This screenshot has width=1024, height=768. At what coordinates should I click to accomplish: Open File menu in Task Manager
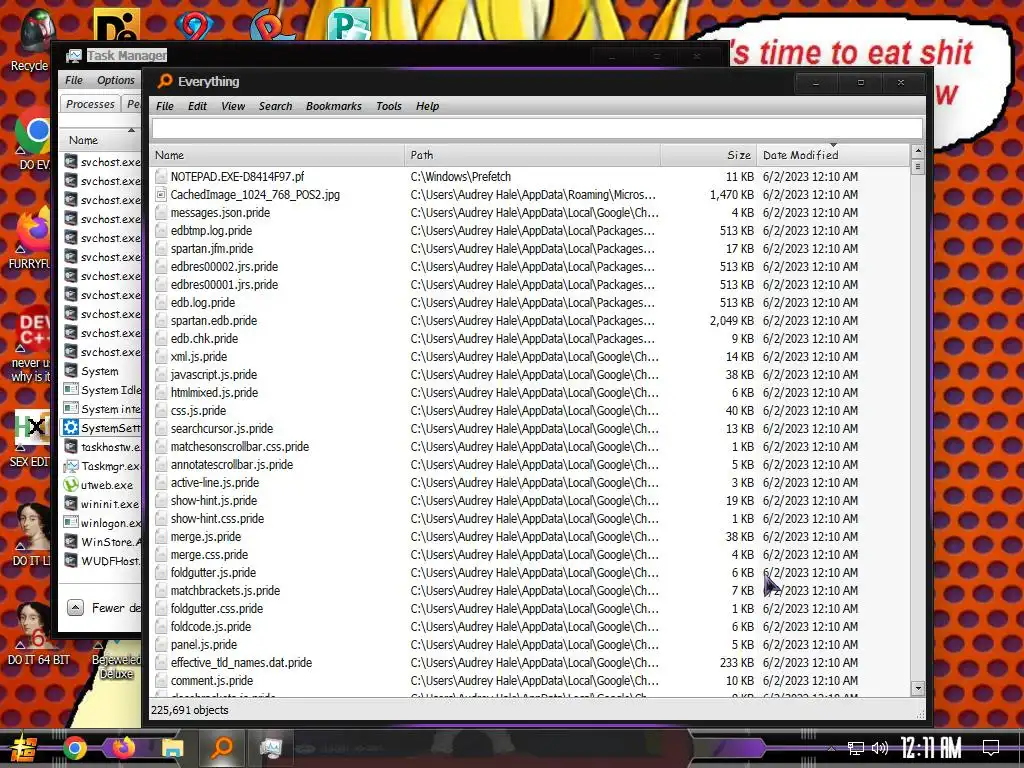(74, 80)
